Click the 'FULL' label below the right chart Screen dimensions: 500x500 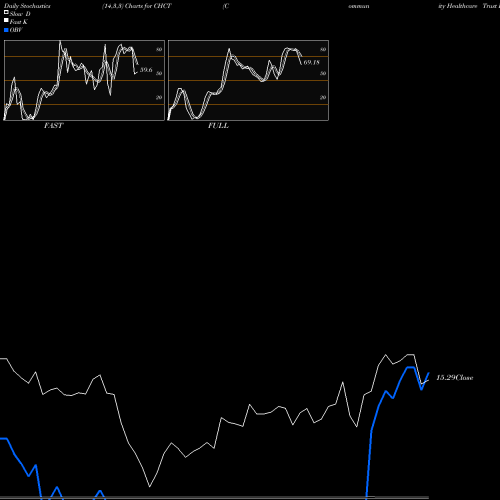pos(218,126)
